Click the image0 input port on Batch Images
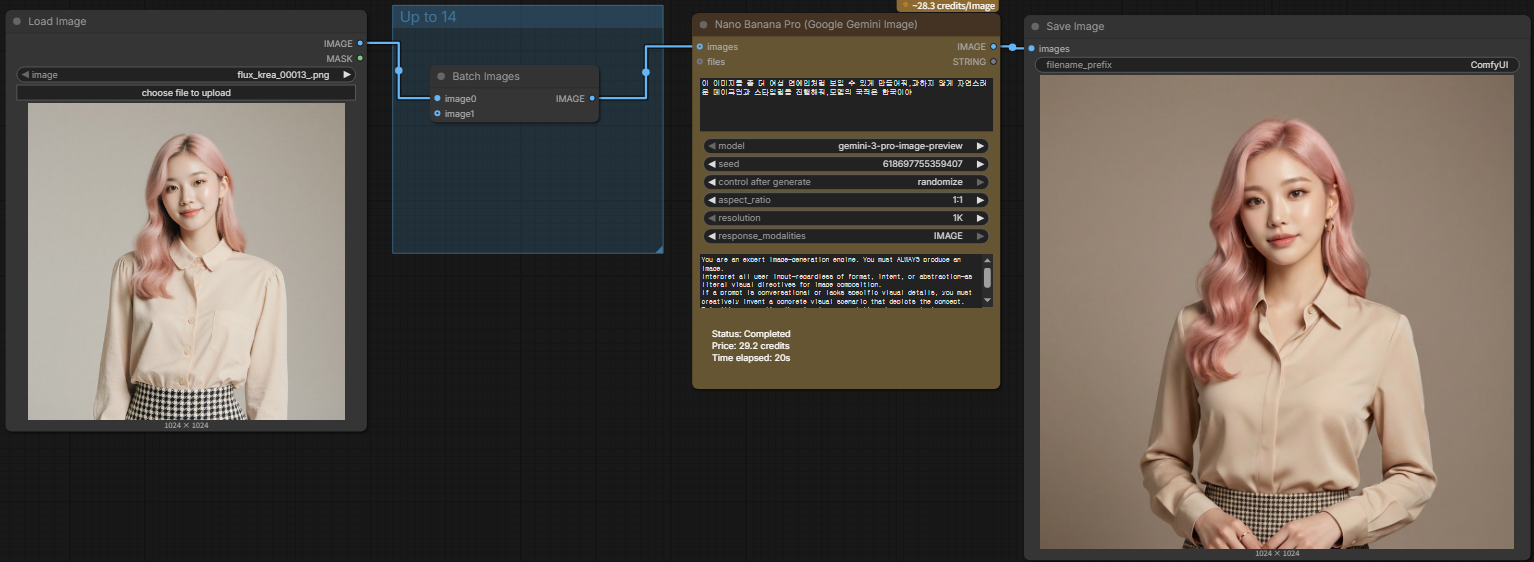Screen dimensions: 1534x562 437,98
